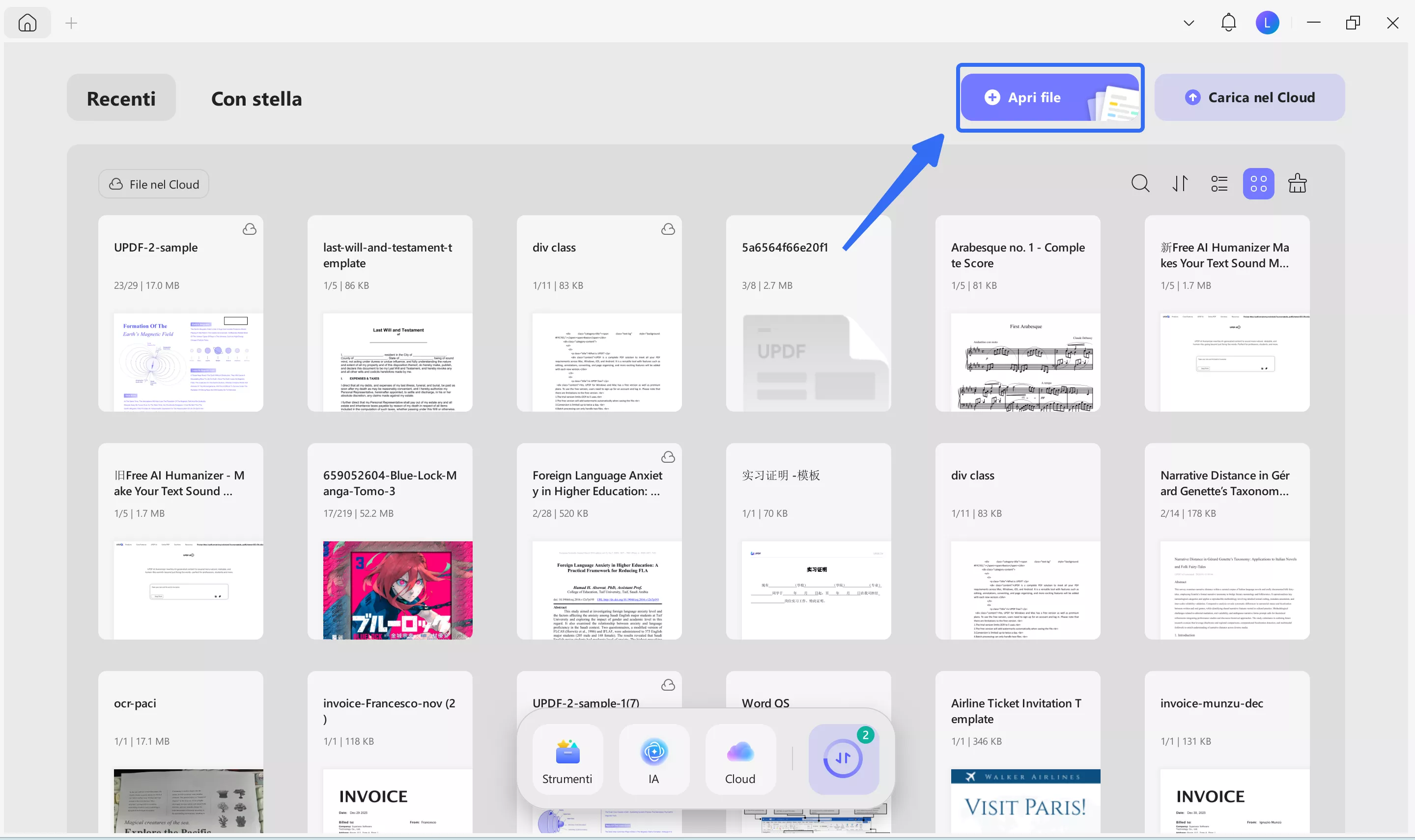Open sync transfers icon with badge 2

843,758
